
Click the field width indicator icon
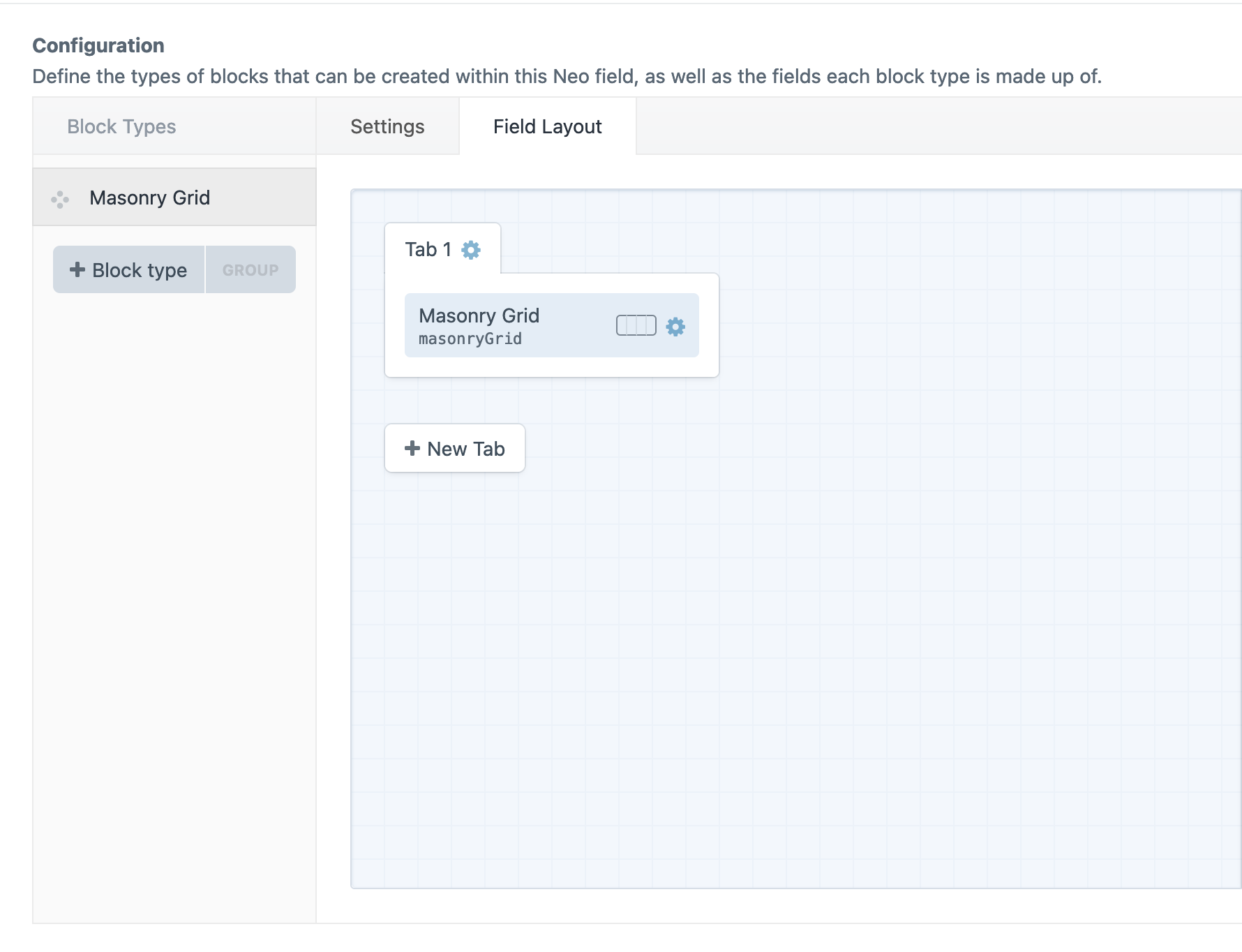[636, 326]
